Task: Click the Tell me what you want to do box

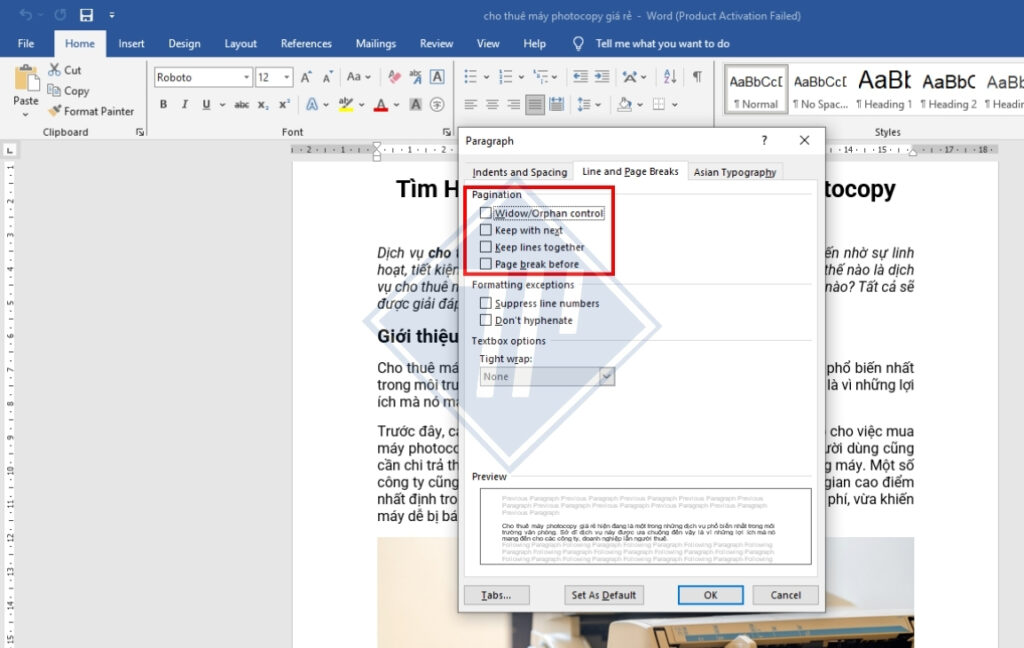Action: (662, 44)
